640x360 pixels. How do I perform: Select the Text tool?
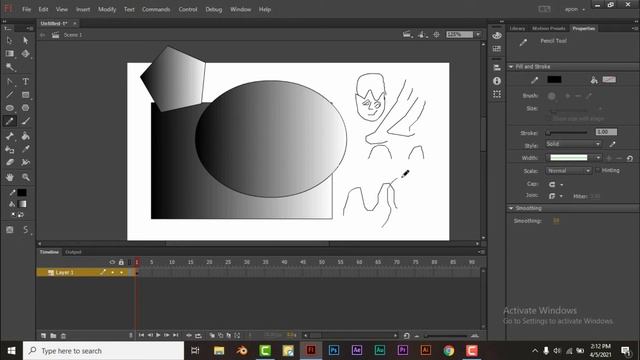pyautogui.click(x=25, y=82)
